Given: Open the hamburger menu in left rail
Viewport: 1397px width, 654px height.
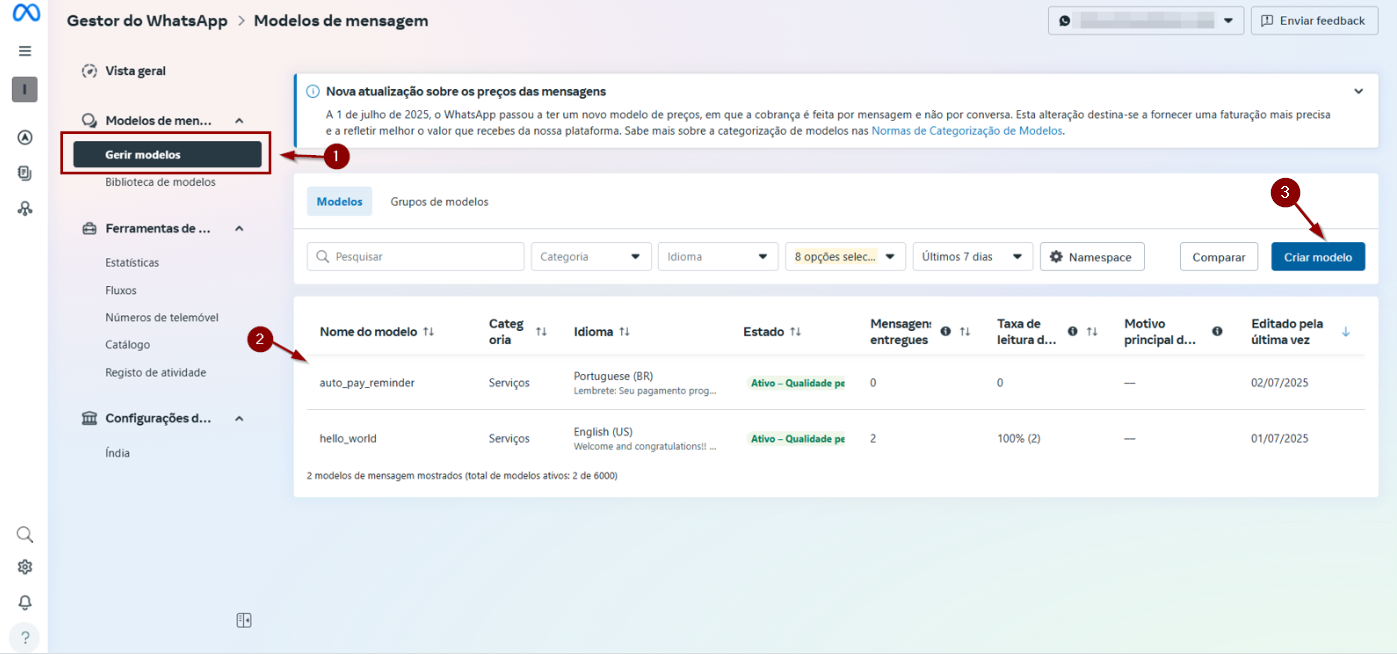Looking at the screenshot, I should pyautogui.click(x=25, y=51).
